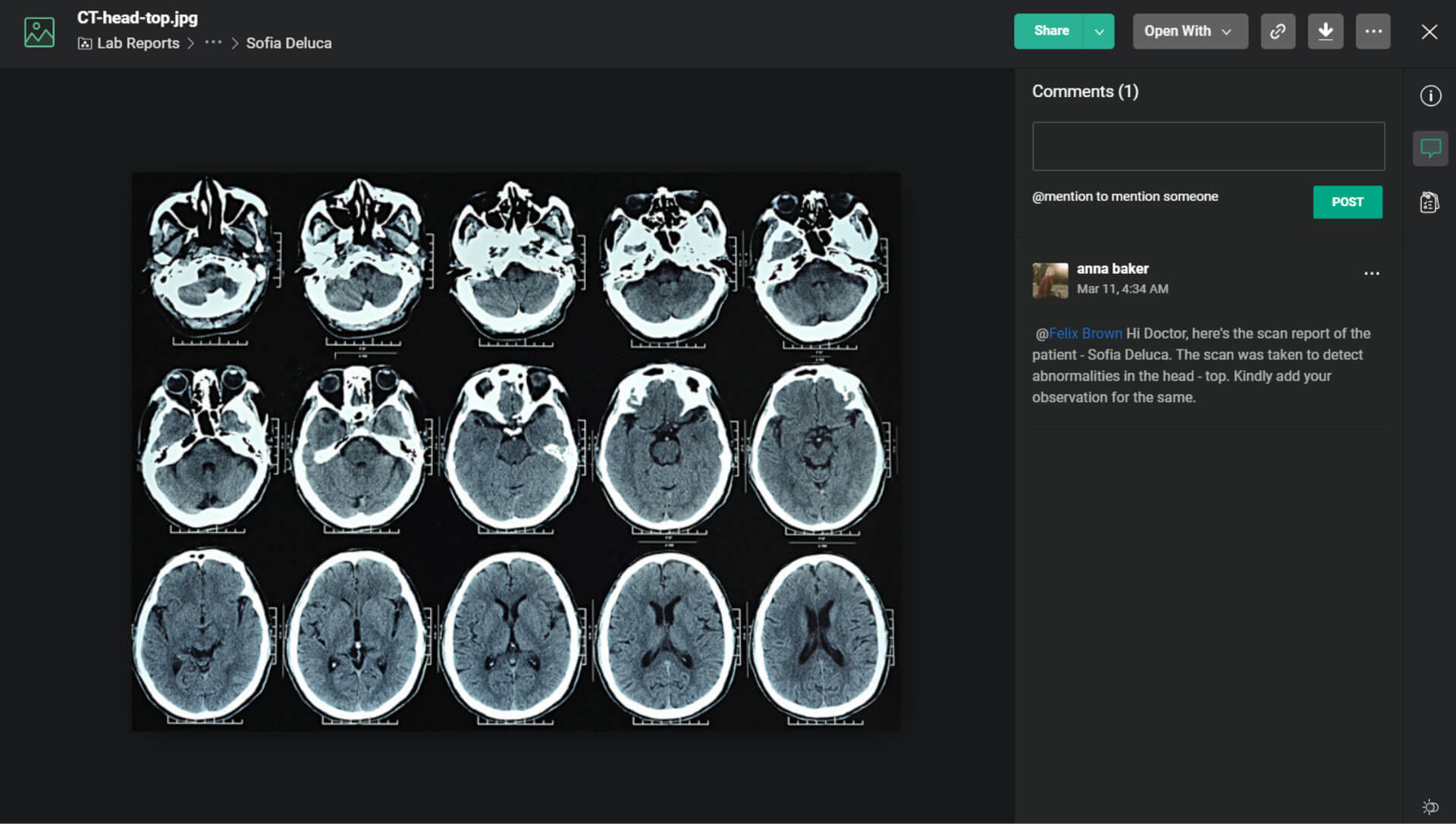Open the more options ellipsis in header
Image resolution: width=1456 pixels, height=824 pixels.
(x=1373, y=31)
